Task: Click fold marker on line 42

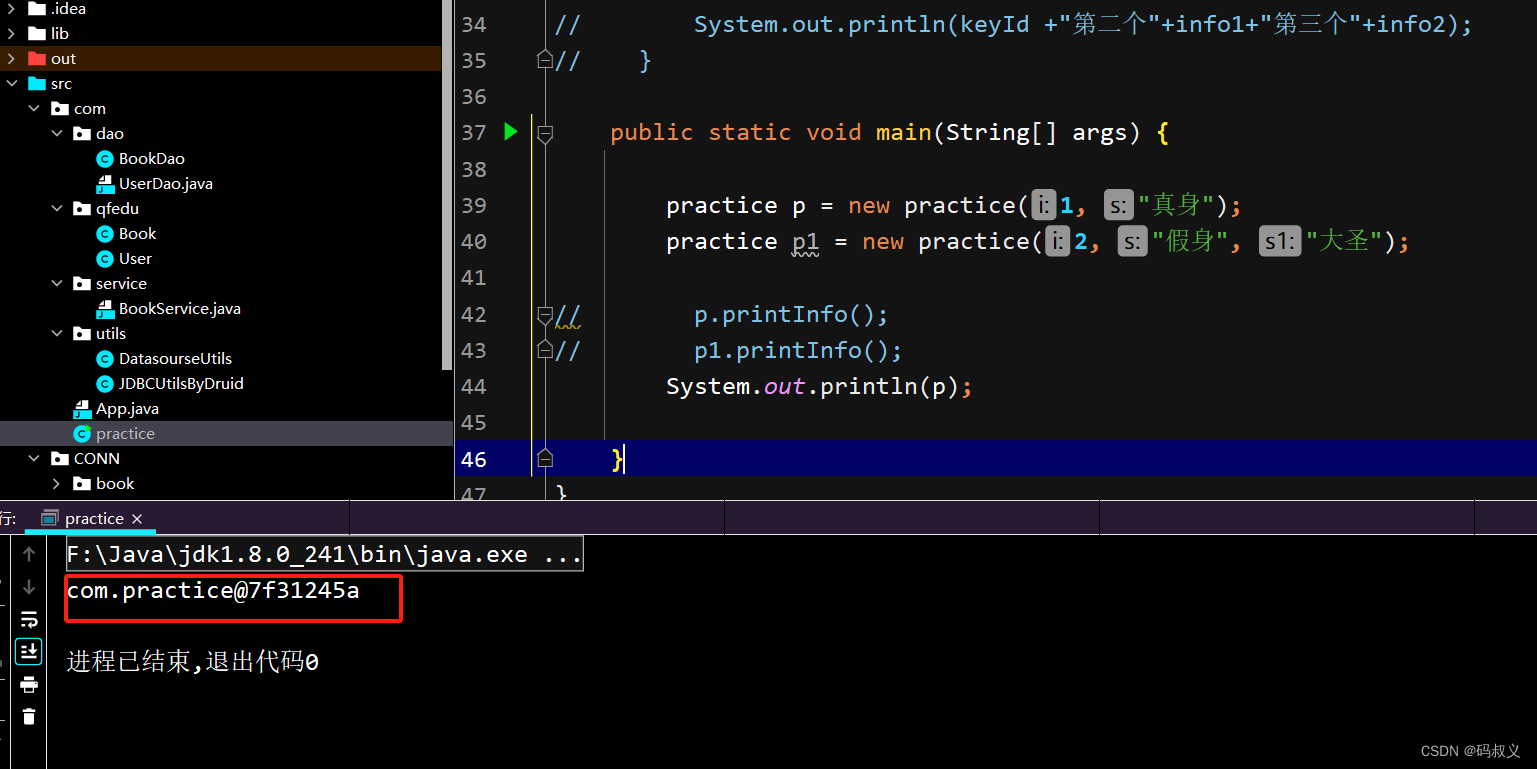Action: tap(545, 314)
